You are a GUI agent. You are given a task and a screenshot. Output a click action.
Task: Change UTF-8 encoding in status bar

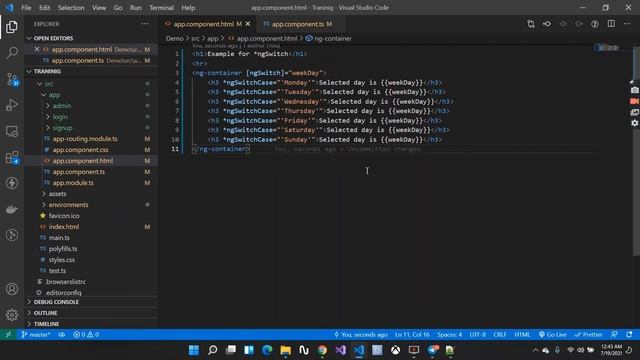(478, 334)
